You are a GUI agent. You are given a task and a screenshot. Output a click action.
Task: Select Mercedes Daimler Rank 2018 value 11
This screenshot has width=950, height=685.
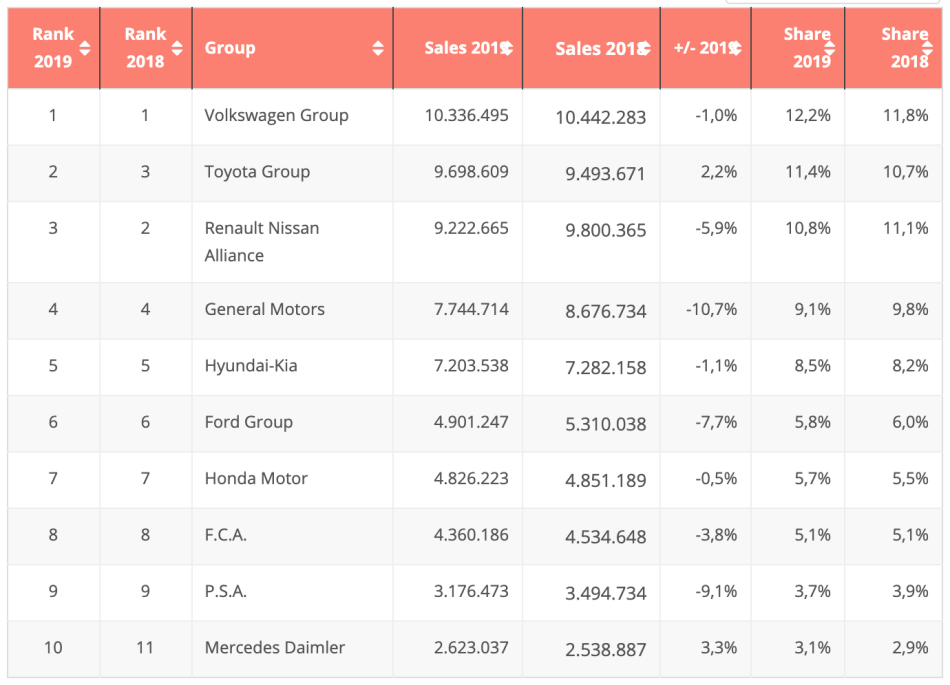(145, 647)
